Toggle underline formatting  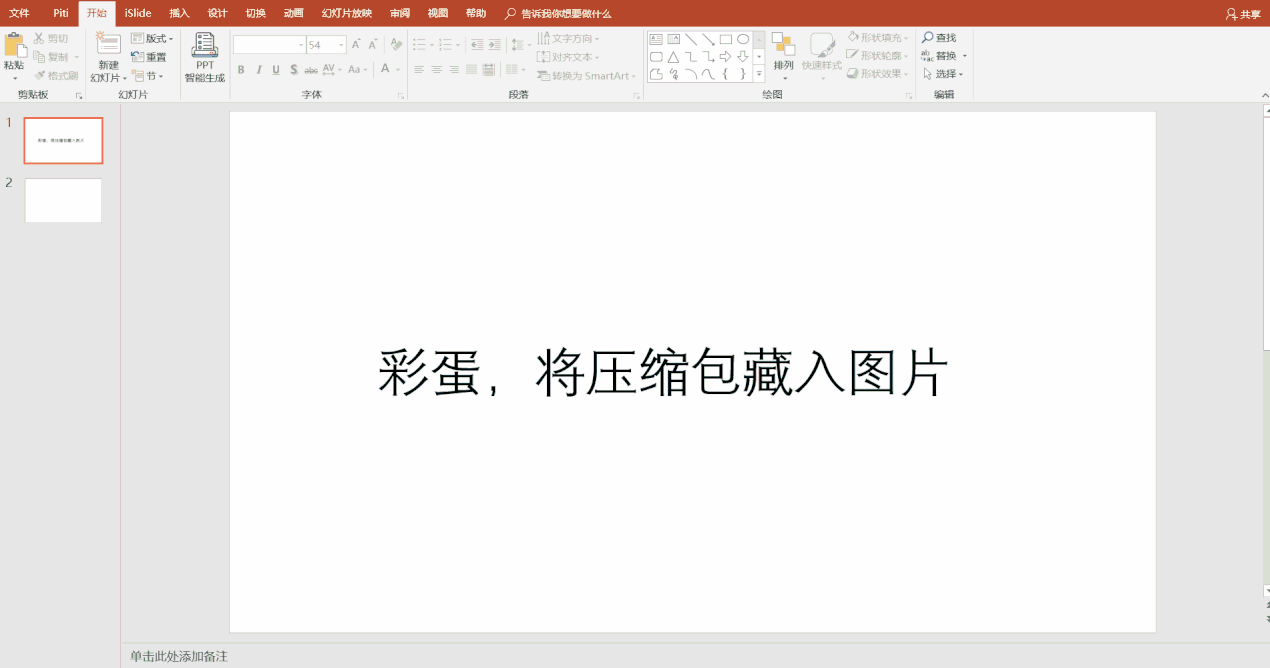276,70
